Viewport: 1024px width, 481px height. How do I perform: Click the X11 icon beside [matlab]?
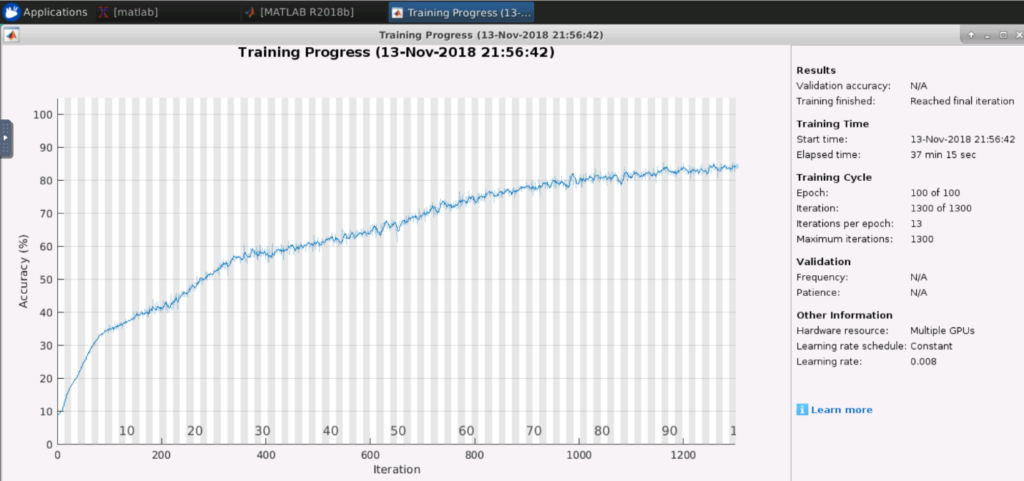(105, 12)
